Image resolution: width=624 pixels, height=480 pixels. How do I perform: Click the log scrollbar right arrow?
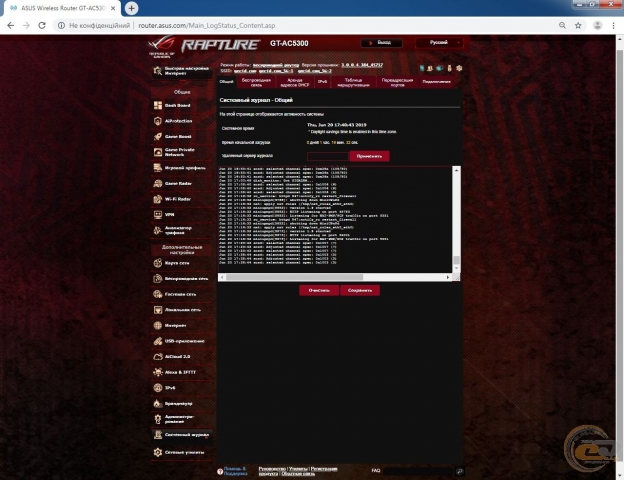(x=448, y=277)
